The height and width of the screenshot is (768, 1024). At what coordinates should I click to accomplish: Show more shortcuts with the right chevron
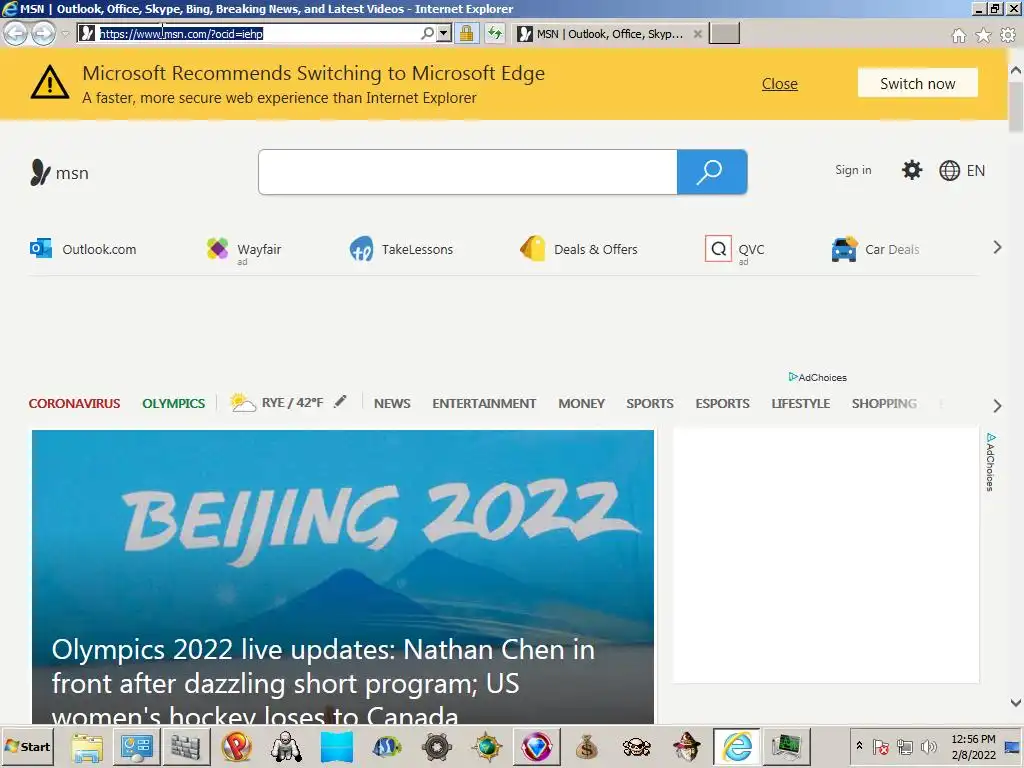click(x=997, y=248)
